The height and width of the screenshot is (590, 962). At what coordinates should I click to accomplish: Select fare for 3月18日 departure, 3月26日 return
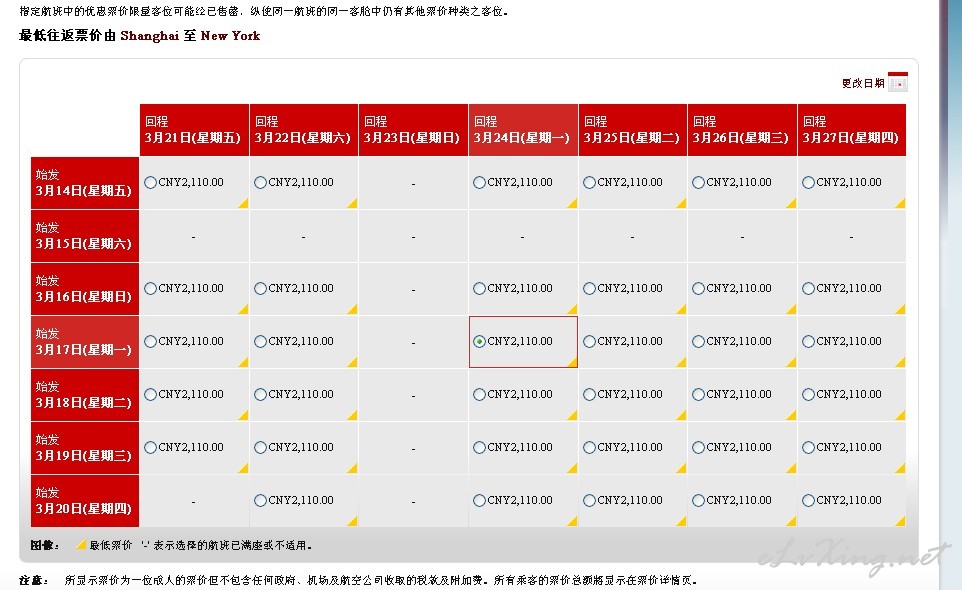pos(698,394)
